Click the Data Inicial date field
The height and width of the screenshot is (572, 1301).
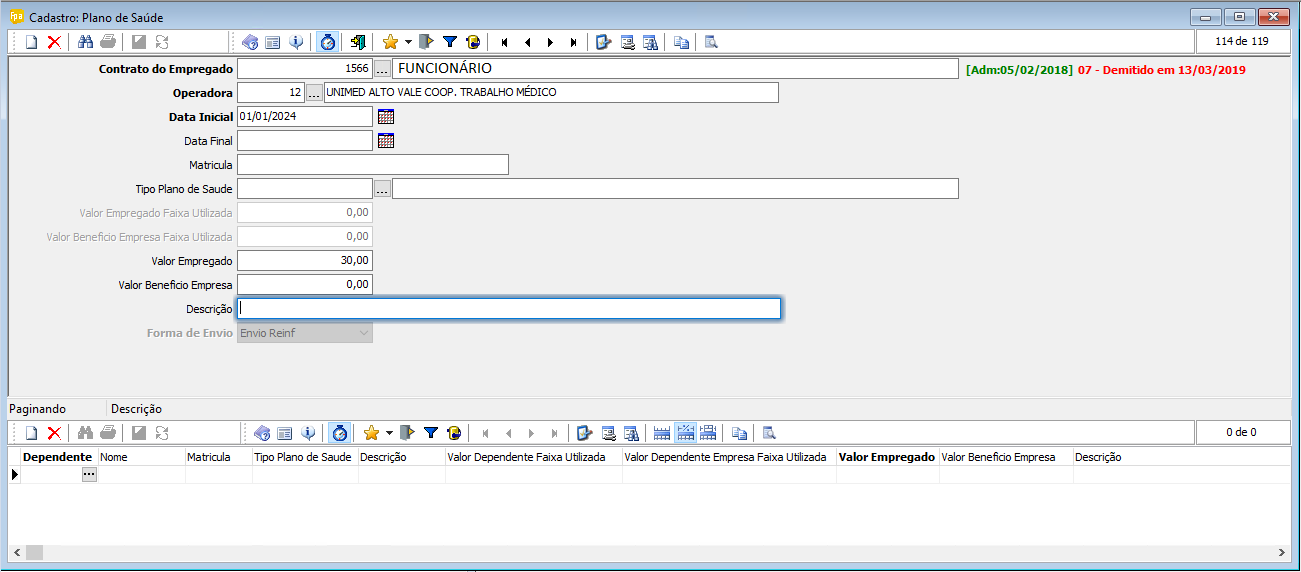(305, 117)
